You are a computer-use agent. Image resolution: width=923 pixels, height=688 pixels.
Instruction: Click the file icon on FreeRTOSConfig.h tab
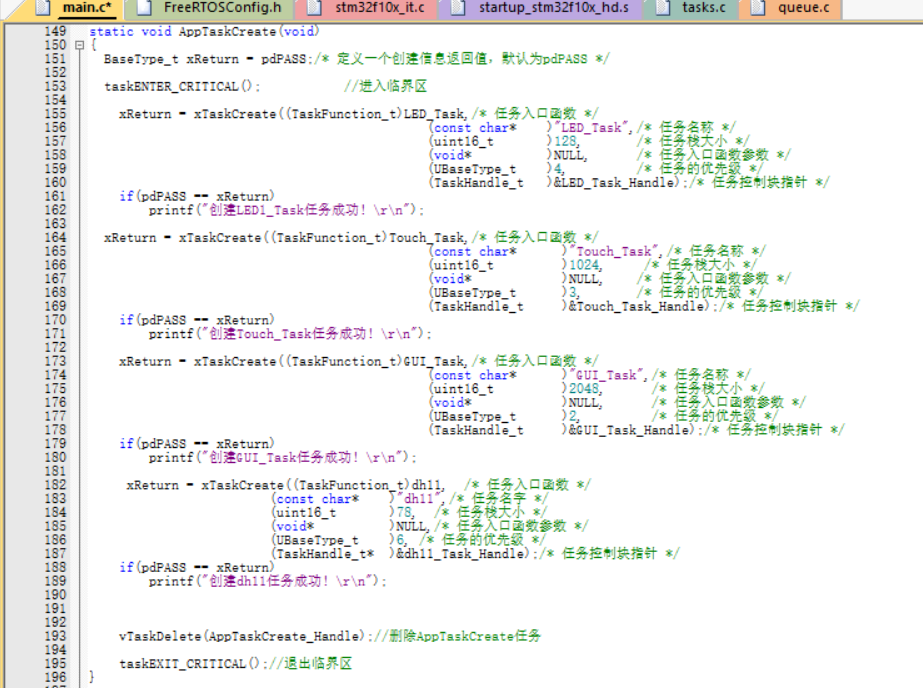[144, 8]
